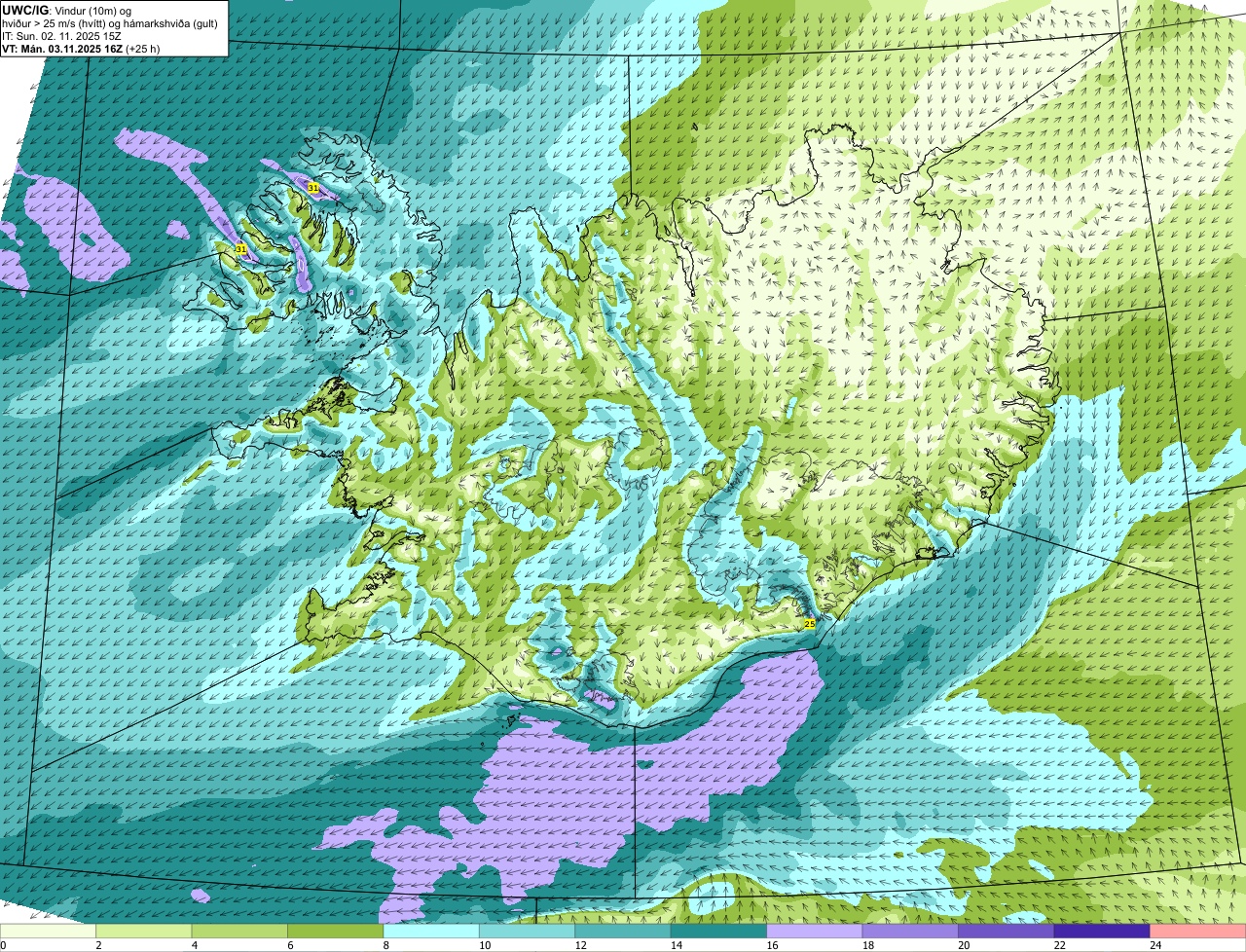Click the 'IT: Sun. 02. 11. 2025 15Z' line
Viewport: 1246px width, 952px height.
pyautogui.click(x=62, y=36)
